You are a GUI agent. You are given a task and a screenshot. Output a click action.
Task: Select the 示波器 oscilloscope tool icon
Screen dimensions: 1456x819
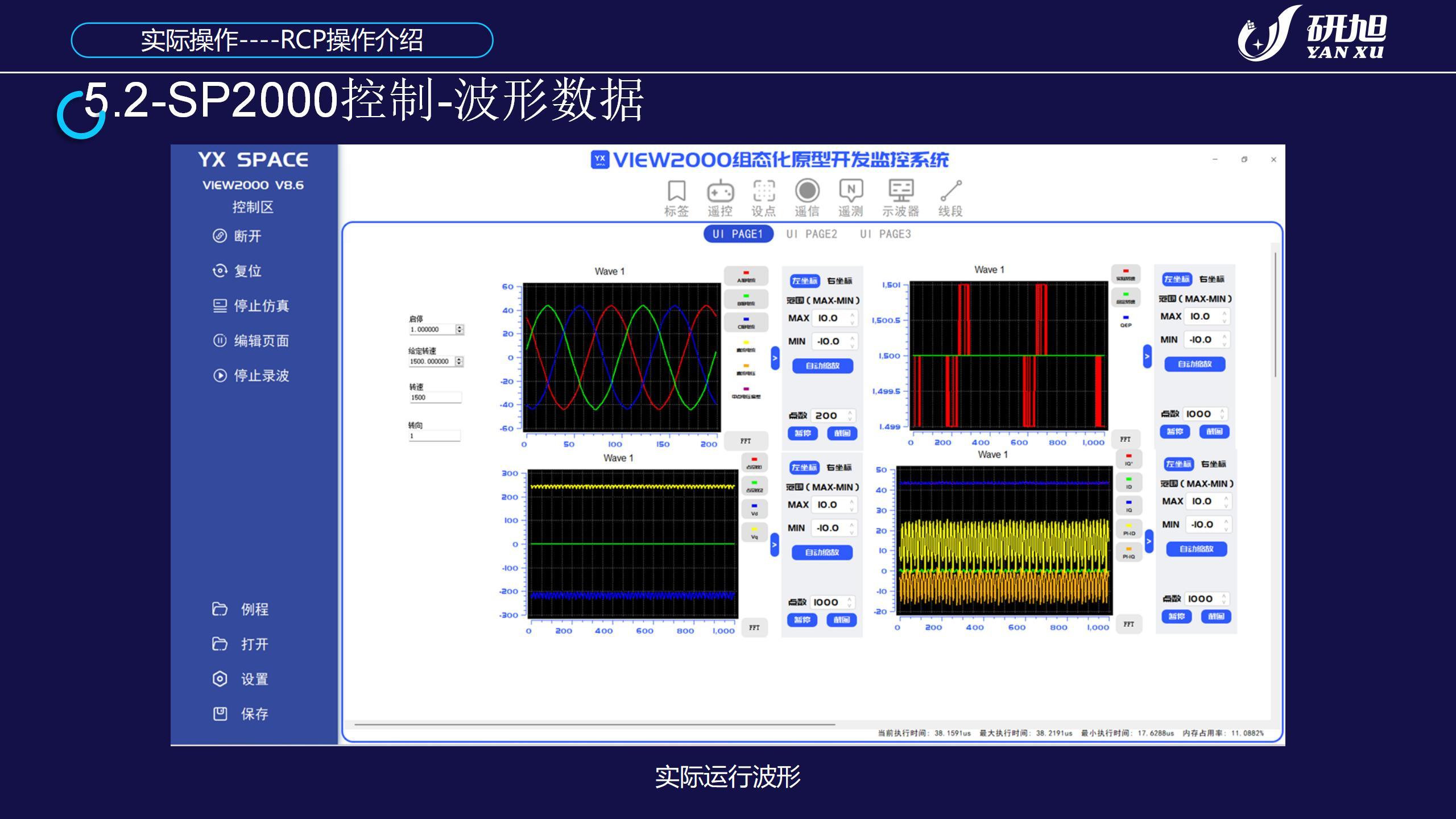point(901,199)
